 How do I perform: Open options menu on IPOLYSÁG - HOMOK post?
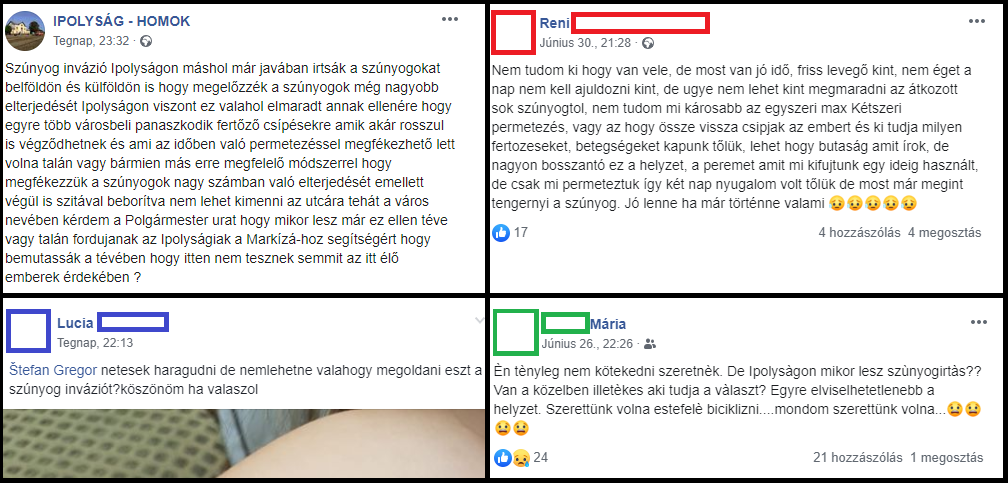(x=450, y=19)
